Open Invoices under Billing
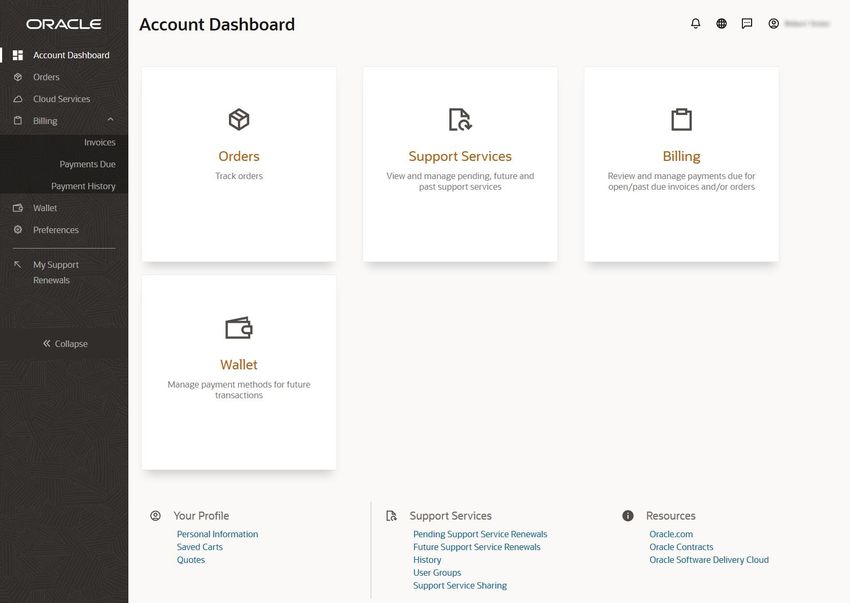This screenshot has height=603, width=850. tap(100, 143)
